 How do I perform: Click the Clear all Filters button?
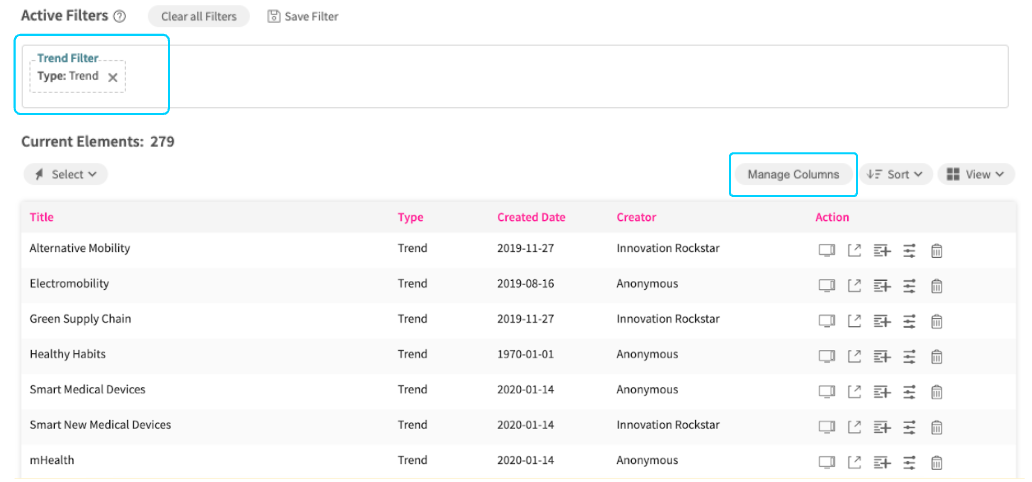[199, 17]
